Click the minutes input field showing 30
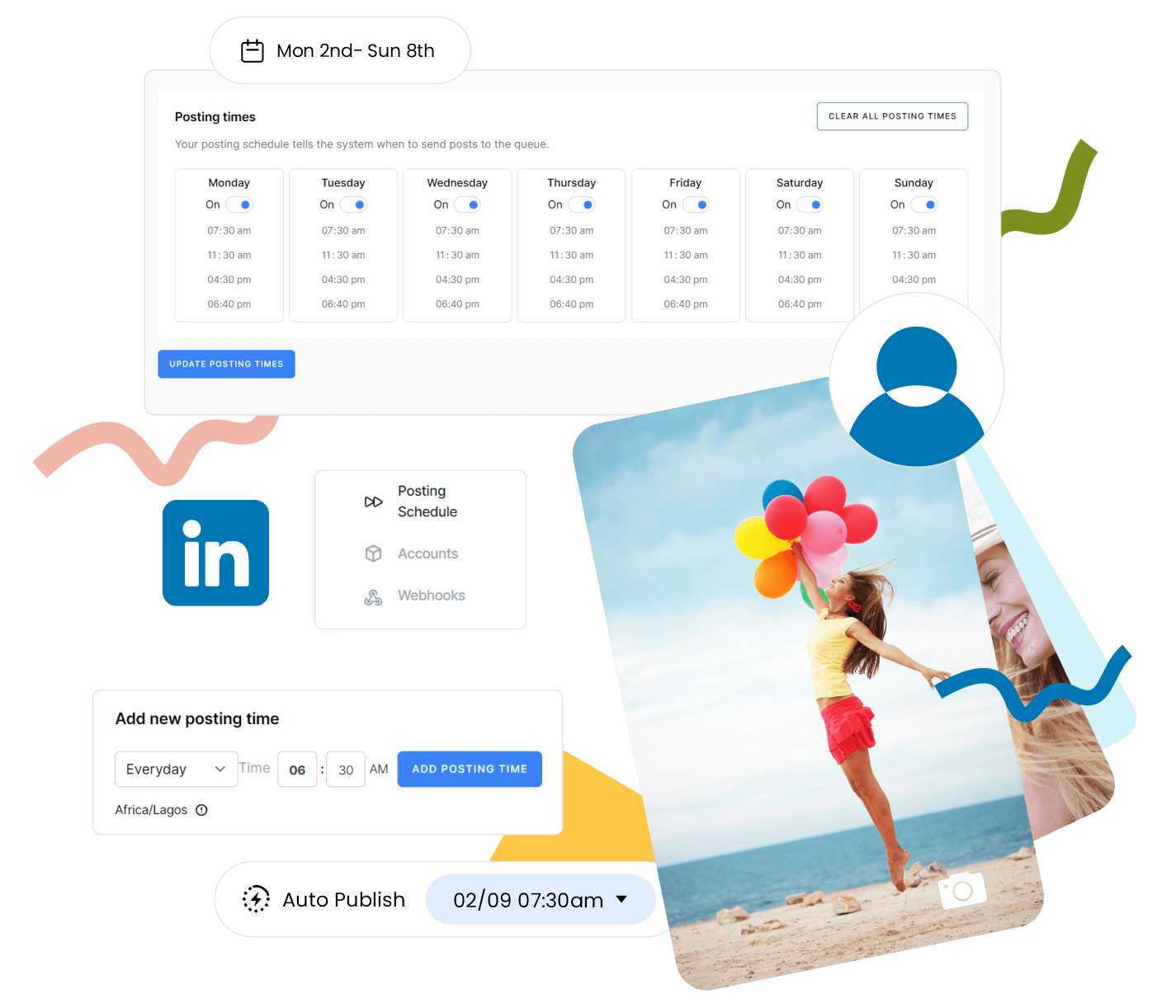 click(346, 770)
